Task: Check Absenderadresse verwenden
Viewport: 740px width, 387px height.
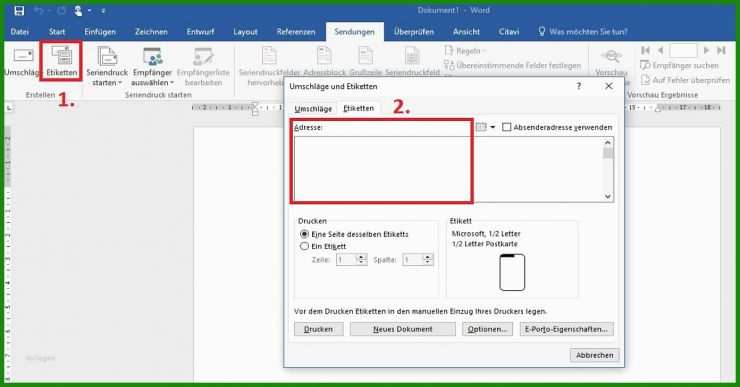Action: click(x=507, y=127)
